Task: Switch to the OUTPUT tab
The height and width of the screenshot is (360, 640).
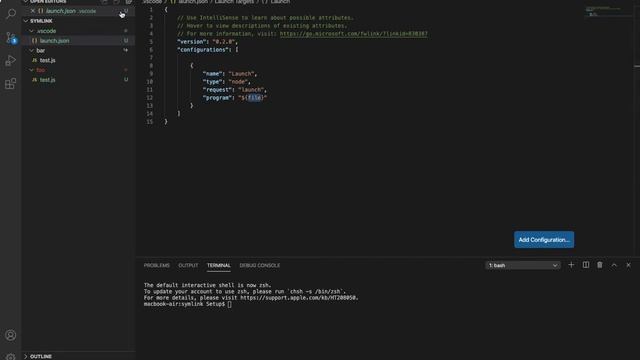Action: [188, 265]
